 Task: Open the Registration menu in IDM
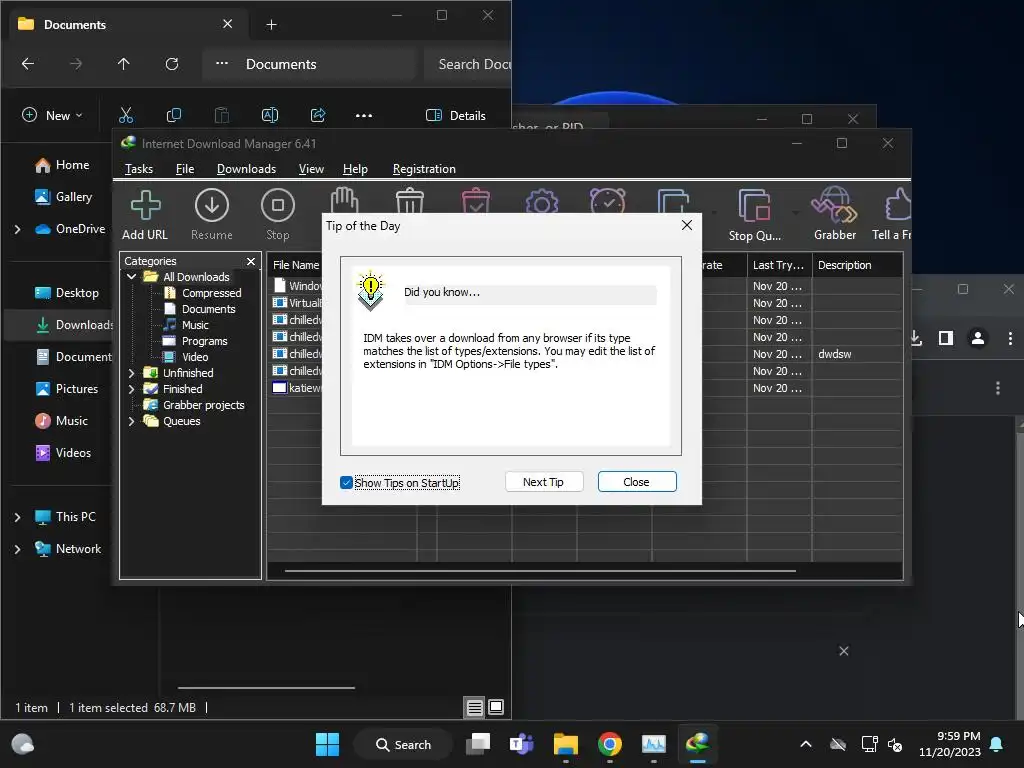point(424,169)
